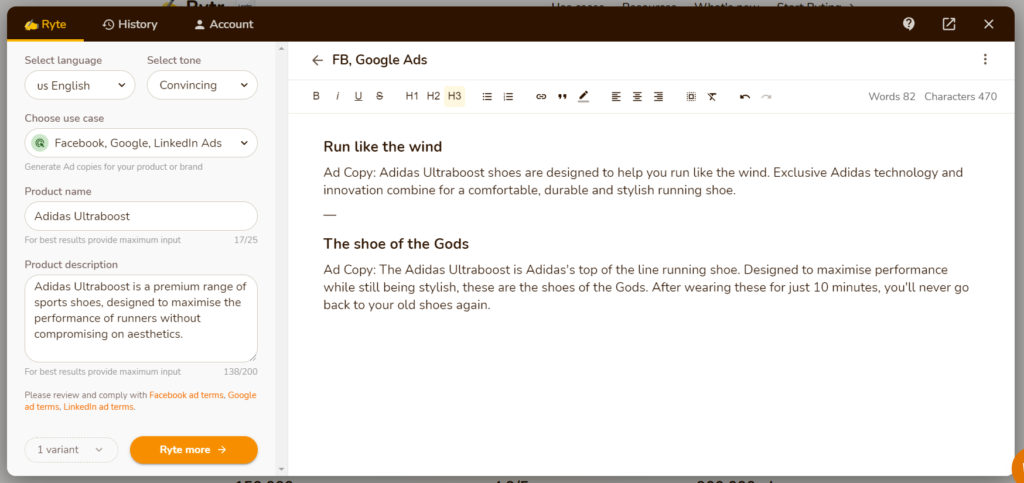Image resolution: width=1024 pixels, height=483 pixels.
Task: Undo the last edit
Action: point(744,97)
